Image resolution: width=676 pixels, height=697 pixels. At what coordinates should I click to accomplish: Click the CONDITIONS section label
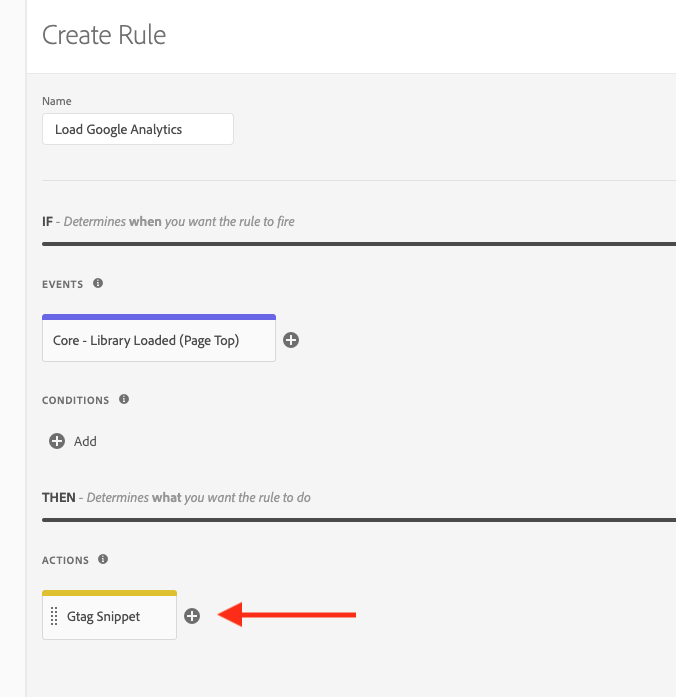coord(76,400)
